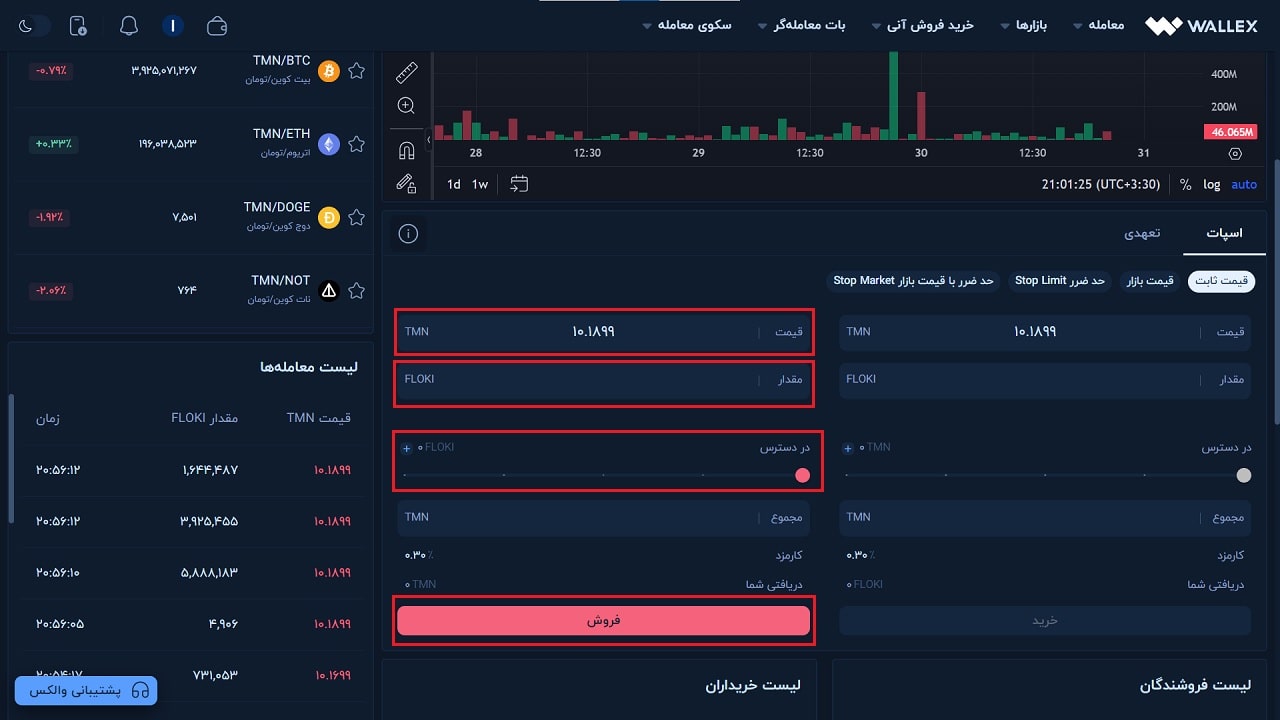Select the حد ضرر Stop Limit order type

click(1059, 281)
